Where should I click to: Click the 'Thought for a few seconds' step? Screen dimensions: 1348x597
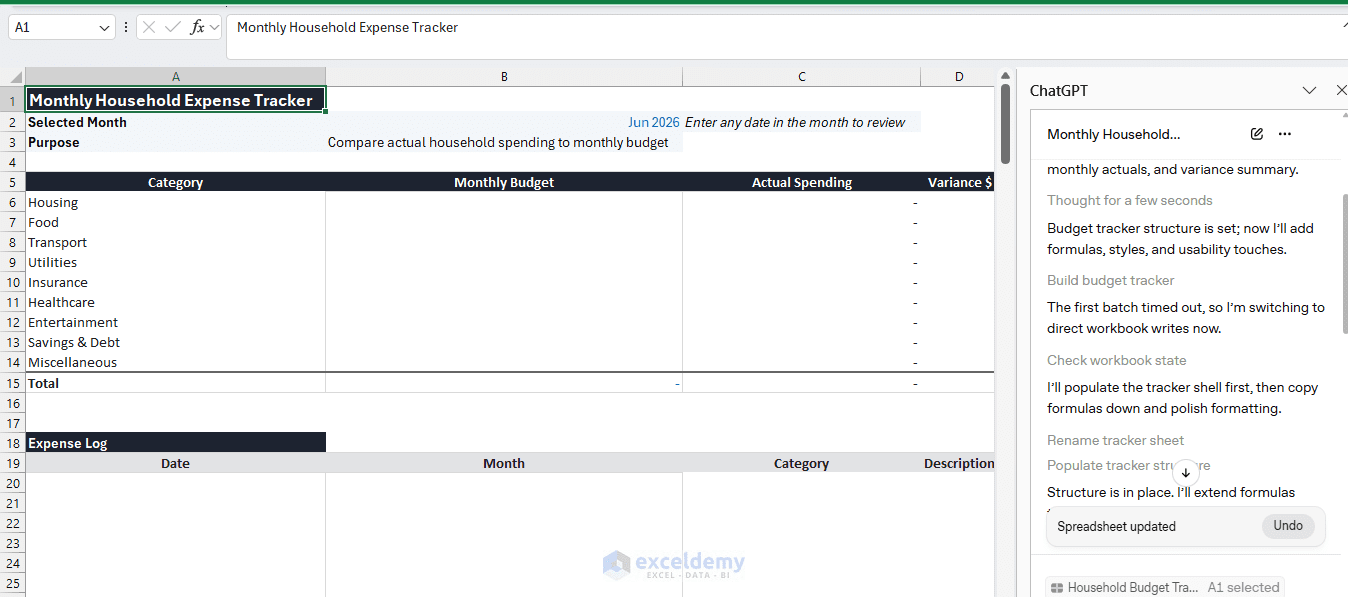point(1130,200)
